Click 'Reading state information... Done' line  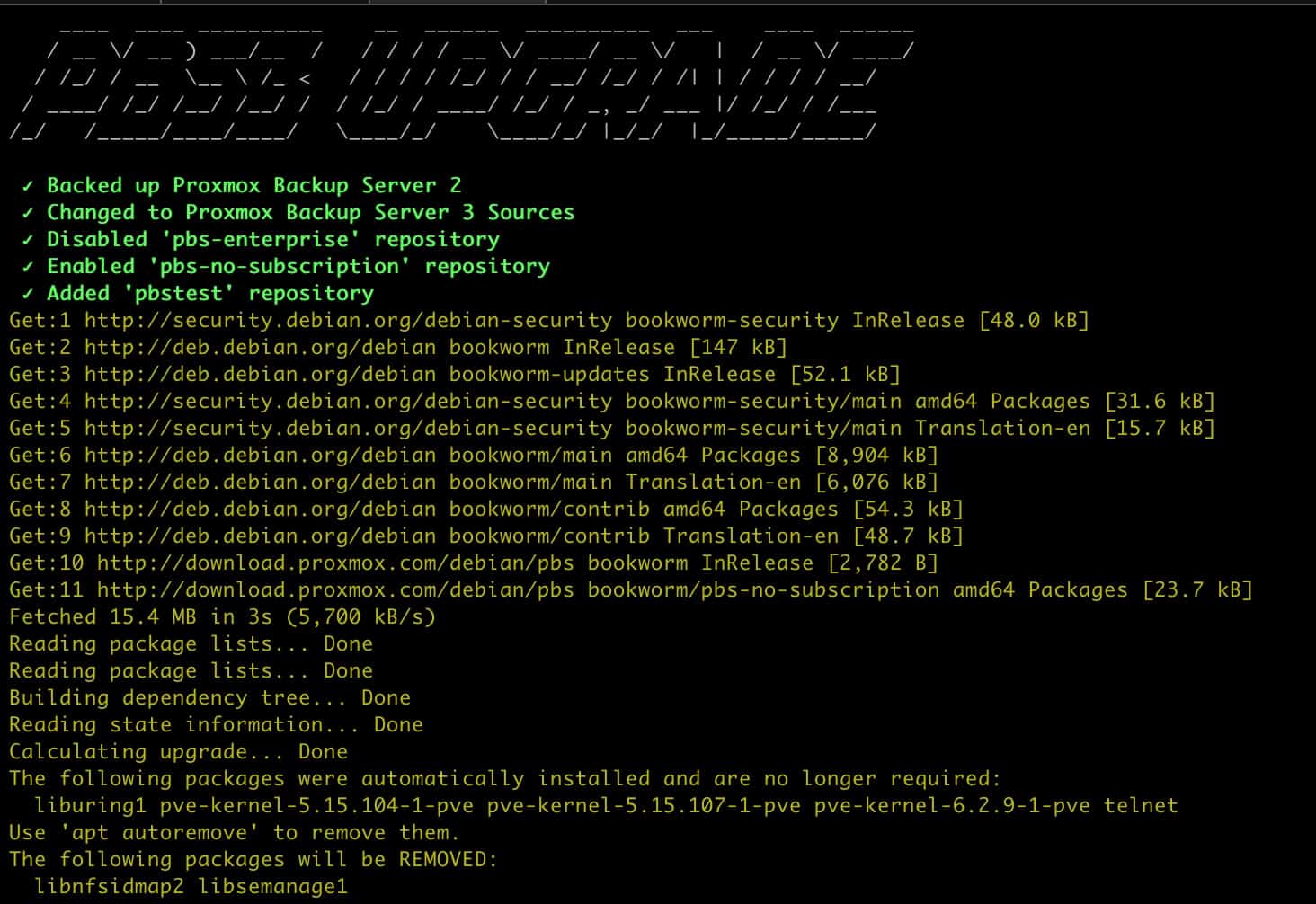(x=216, y=724)
